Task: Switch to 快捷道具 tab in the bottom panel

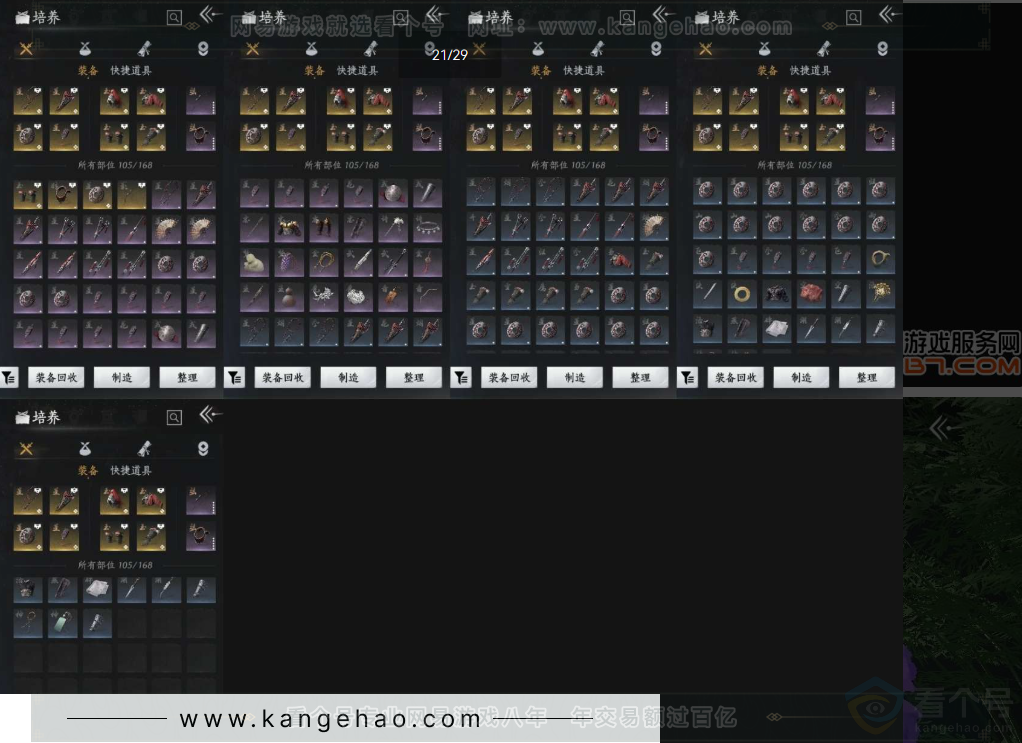Action: click(130, 470)
